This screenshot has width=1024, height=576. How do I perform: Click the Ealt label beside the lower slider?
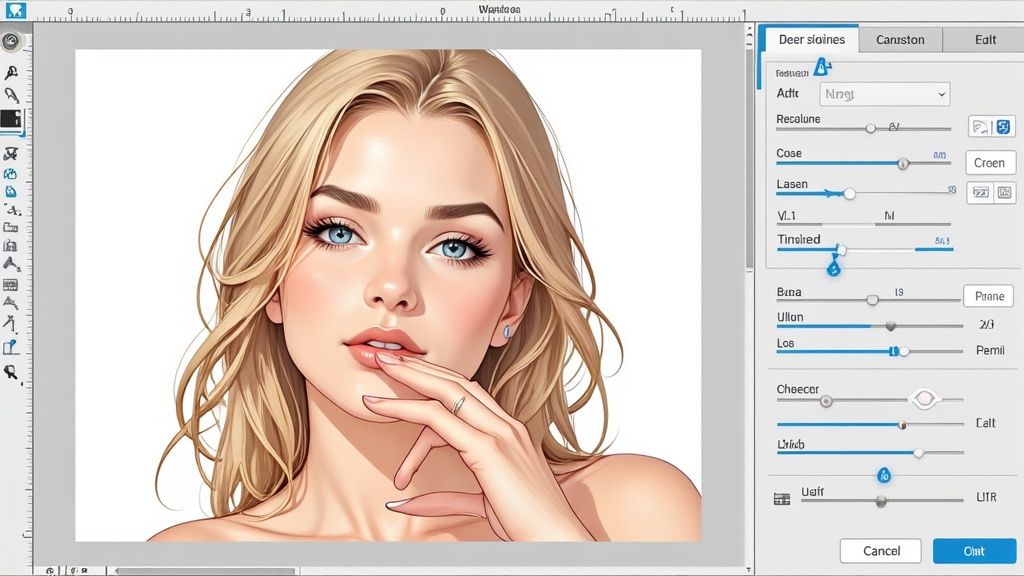[985, 423]
